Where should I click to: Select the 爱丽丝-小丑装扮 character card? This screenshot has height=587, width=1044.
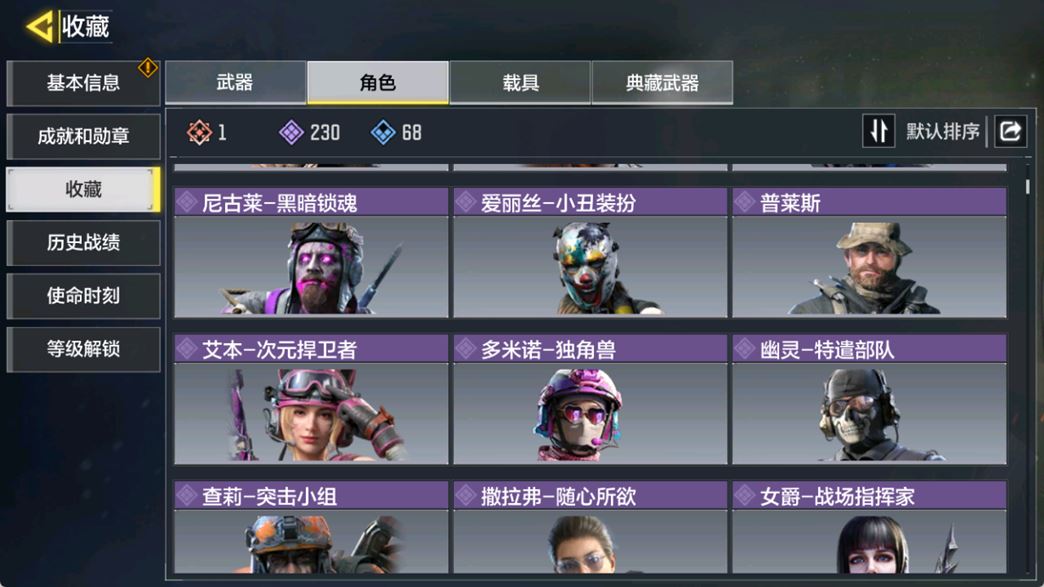pos(590,252)
